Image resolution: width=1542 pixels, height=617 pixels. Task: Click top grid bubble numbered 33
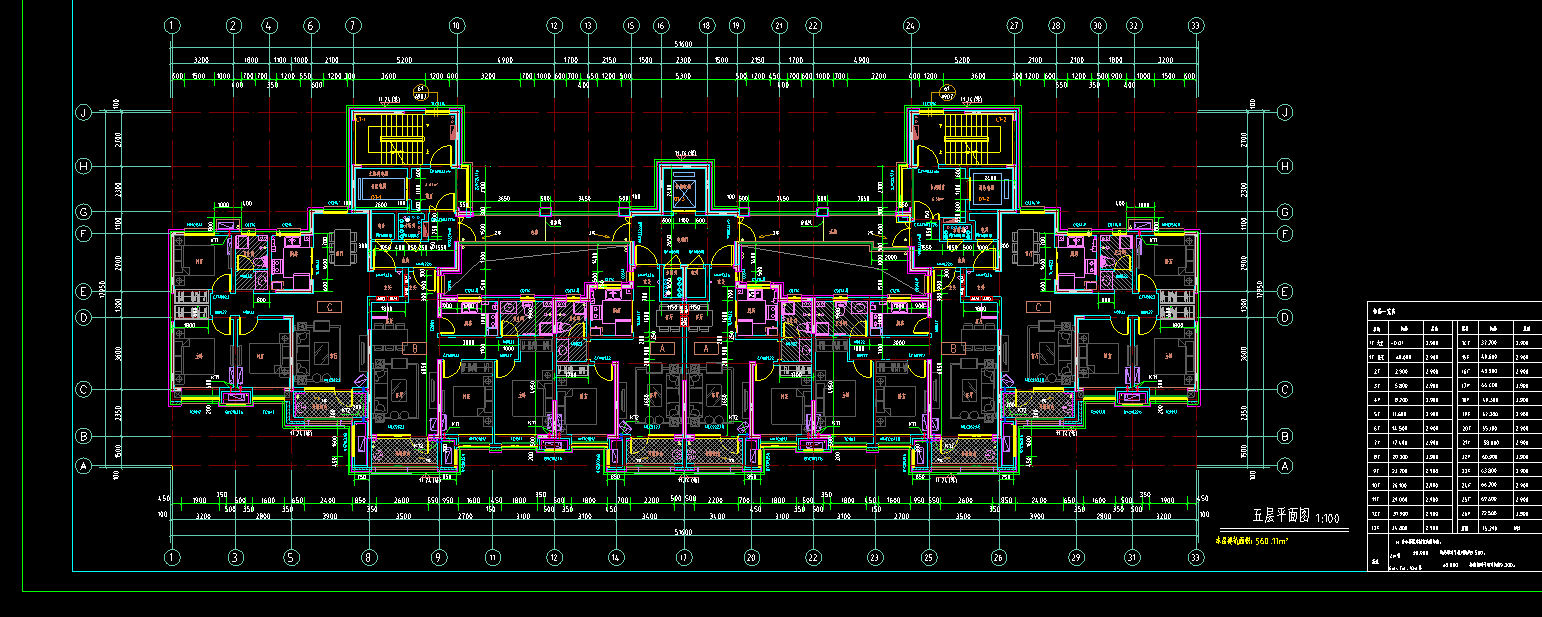1195,25
